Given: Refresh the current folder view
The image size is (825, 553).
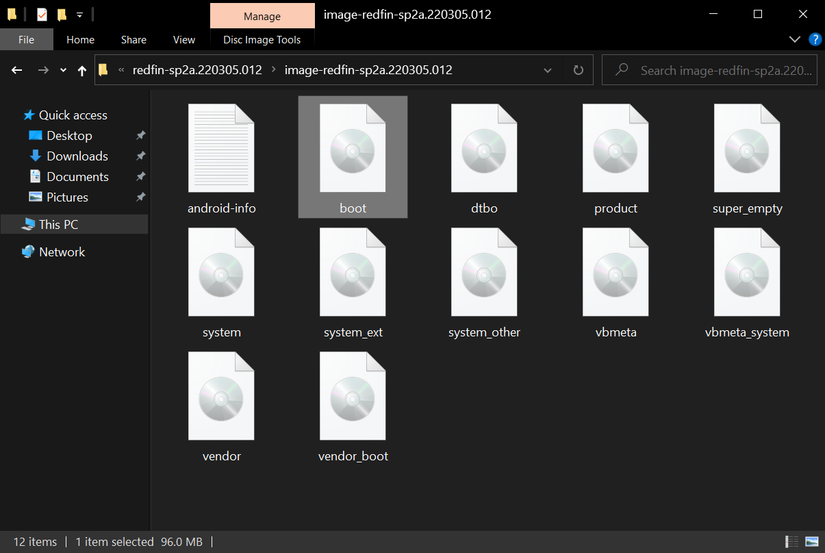Looking at the screenshot, I should (x=578, y=70).
